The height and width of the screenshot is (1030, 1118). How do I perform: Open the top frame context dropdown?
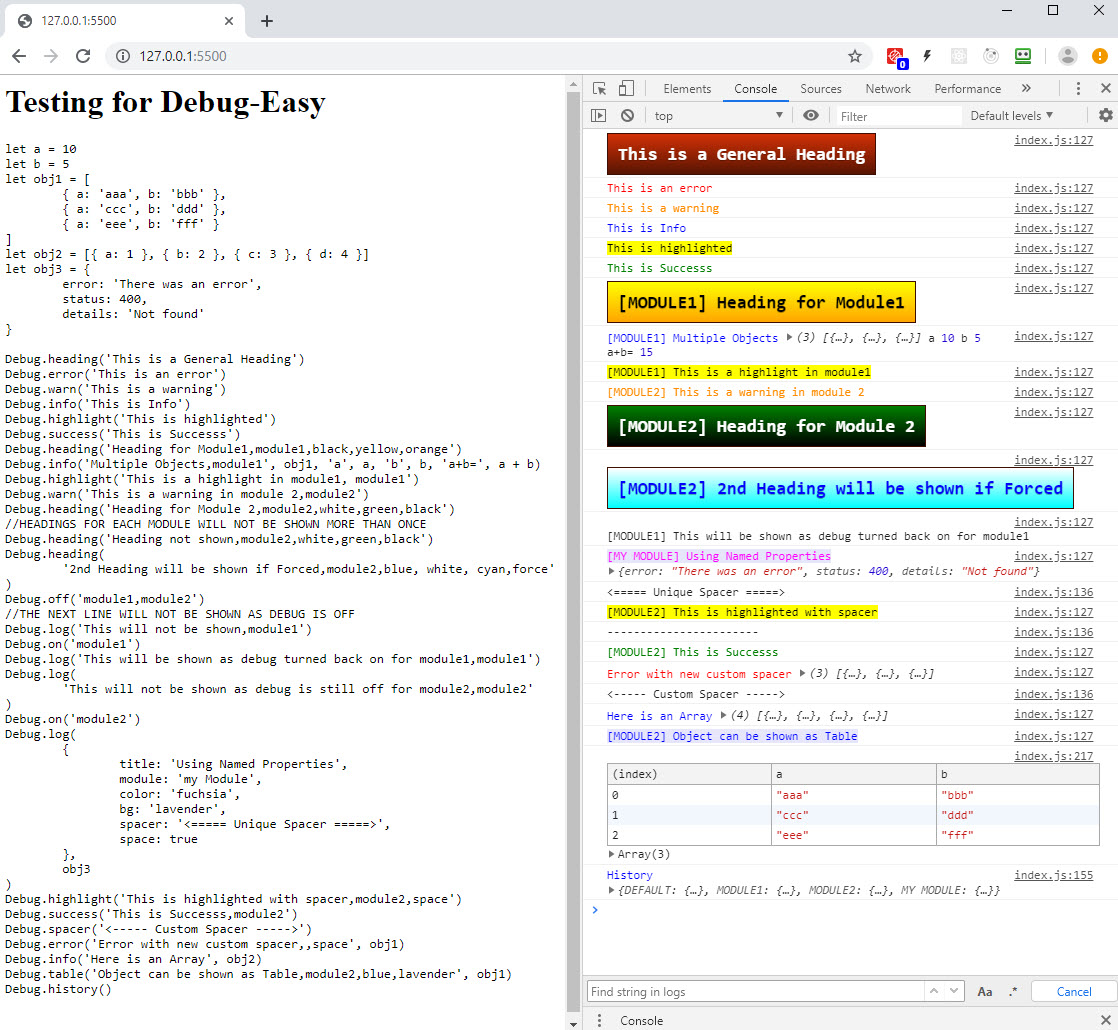point(716,115)
